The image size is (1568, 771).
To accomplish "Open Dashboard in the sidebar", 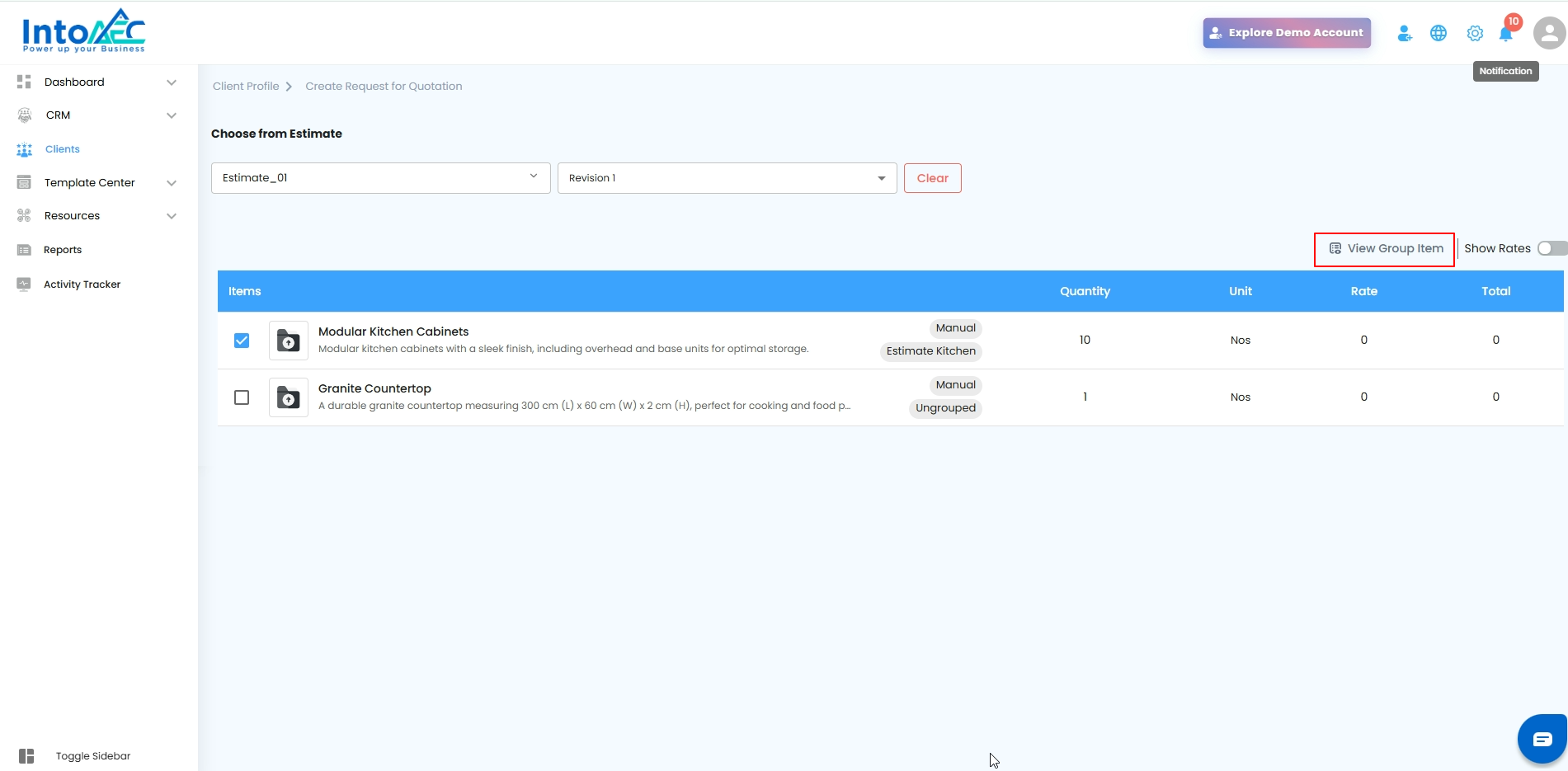I will pyautogui.click(x=74, y=82).
